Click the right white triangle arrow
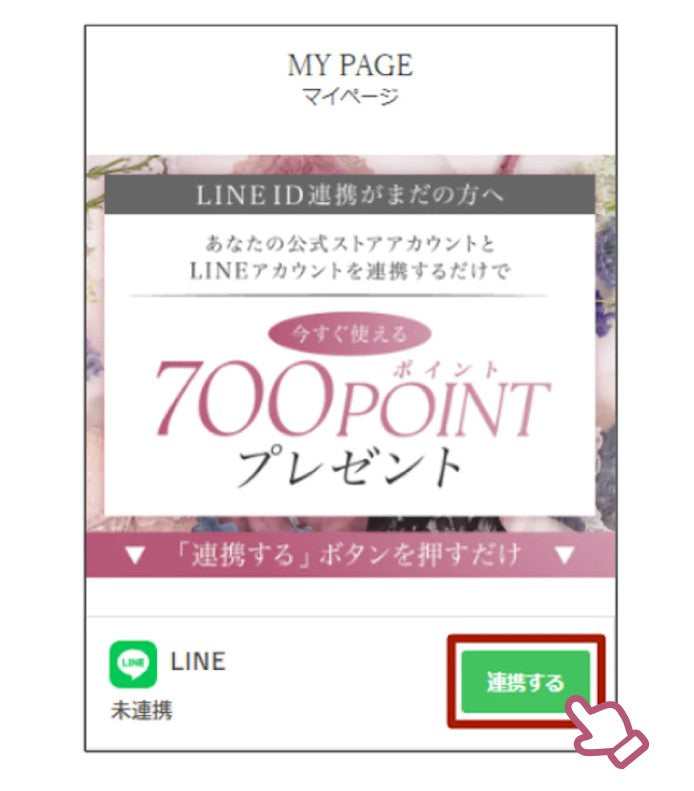 [x=564, y=555]
